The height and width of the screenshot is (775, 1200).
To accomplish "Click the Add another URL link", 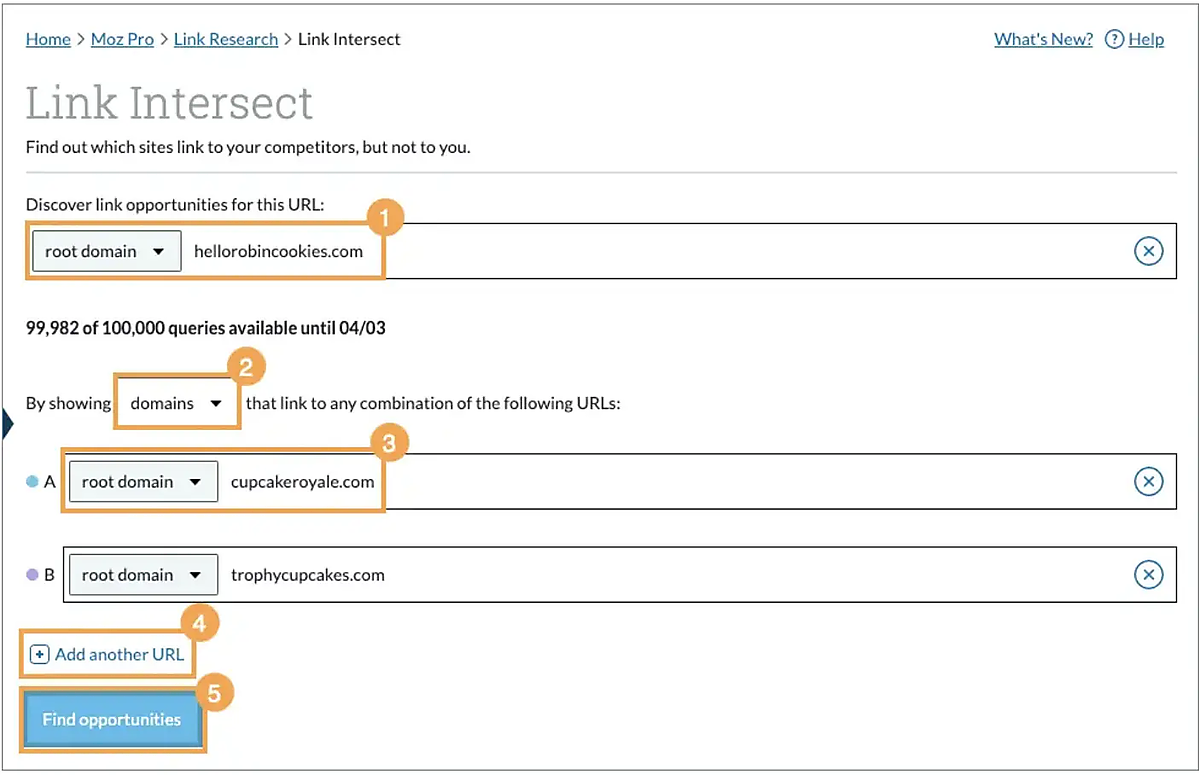I will (119, 655).
